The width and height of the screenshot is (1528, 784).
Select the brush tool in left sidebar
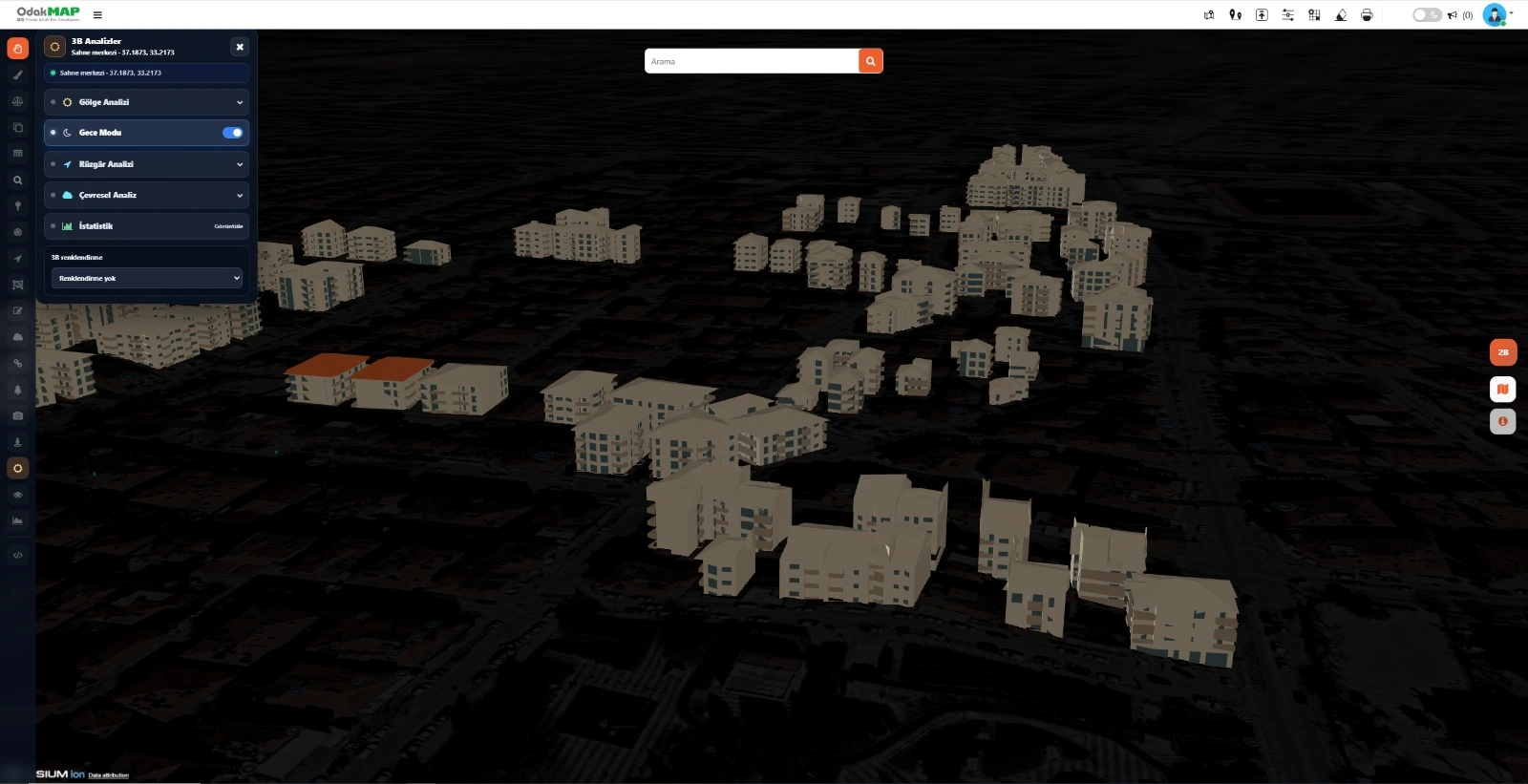click(18, 74)
